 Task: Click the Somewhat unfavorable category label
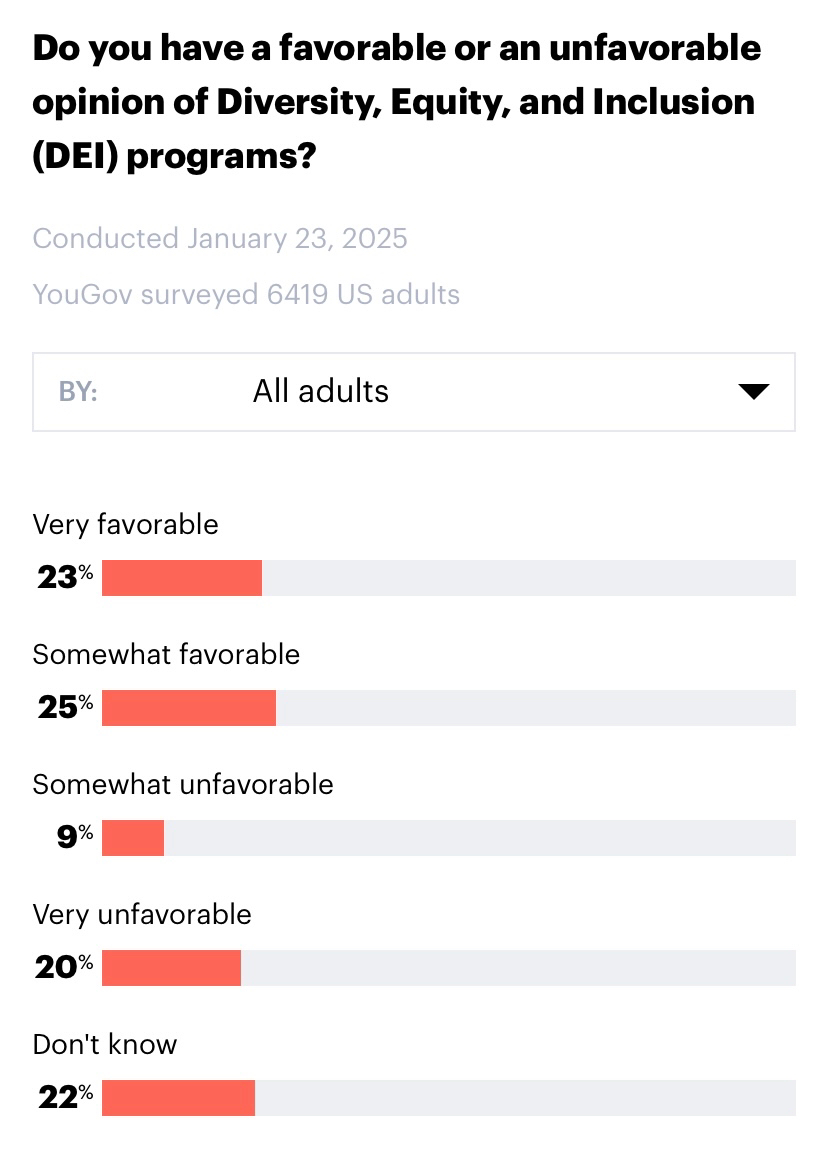click(183, 784)
